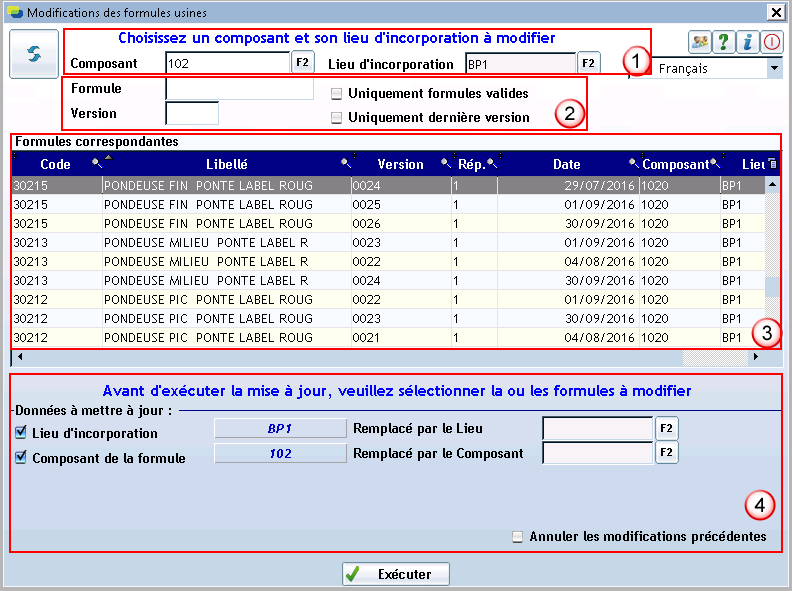Sort table by Composant column header
This screenshot has width=792, height=591.
coord(676,164)
